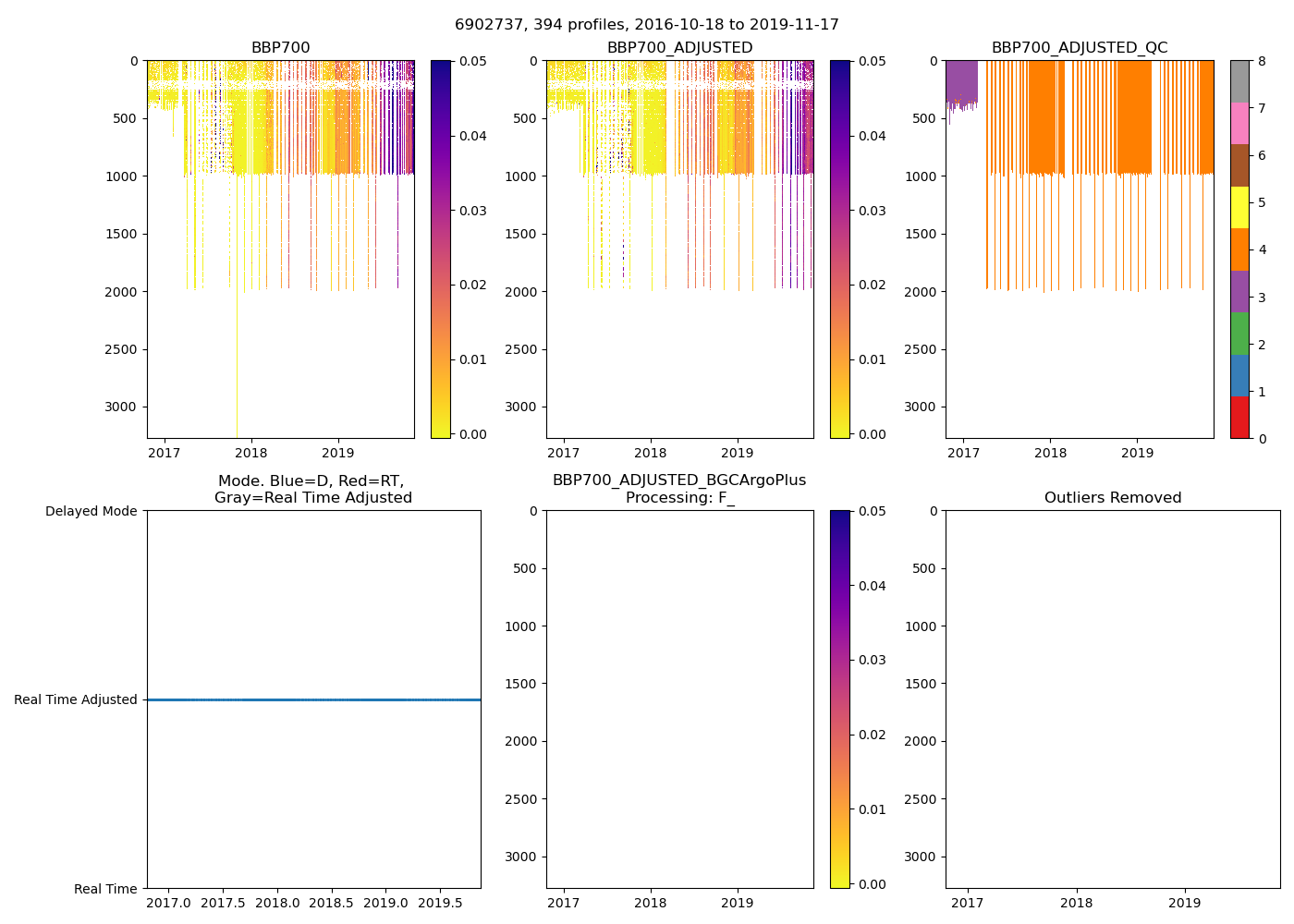Pick the green segment in the QC colorbar

[1239, 334]
